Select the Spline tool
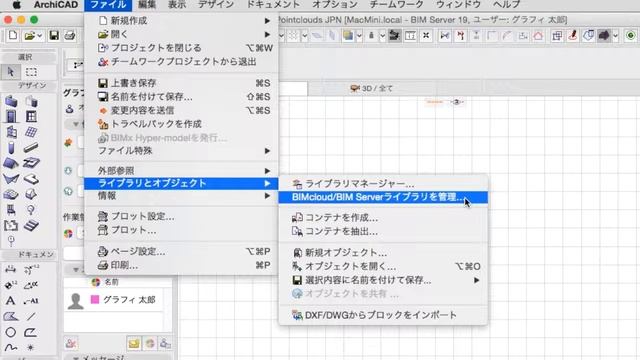This screenshot has width=640, height=360. [x=11, y=348]
